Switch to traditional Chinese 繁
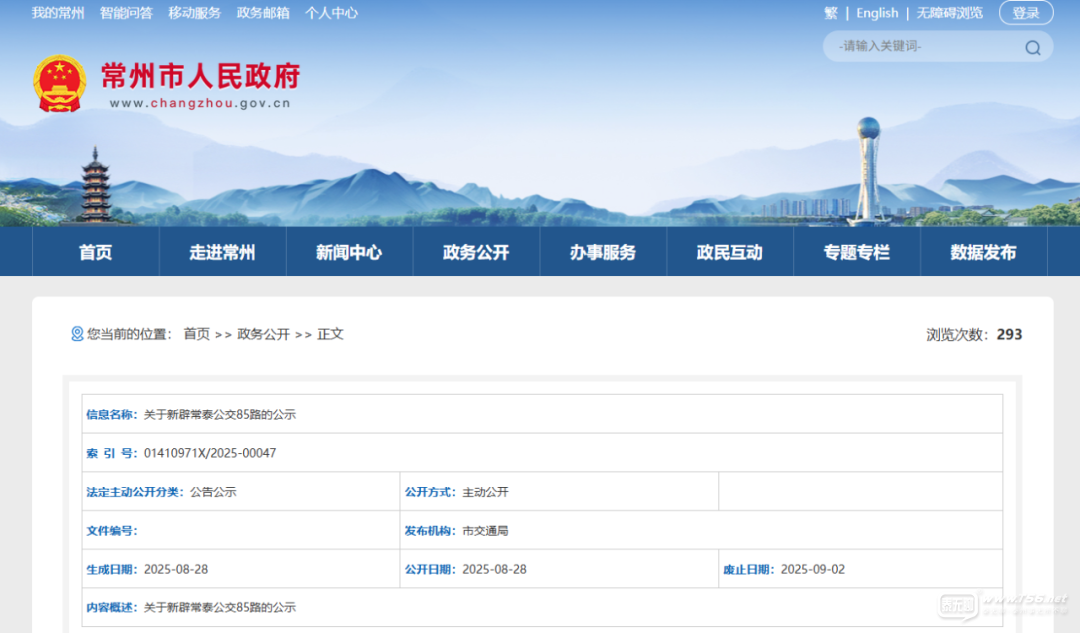Viewport: 1080px width, 633px height. (831, 13)
